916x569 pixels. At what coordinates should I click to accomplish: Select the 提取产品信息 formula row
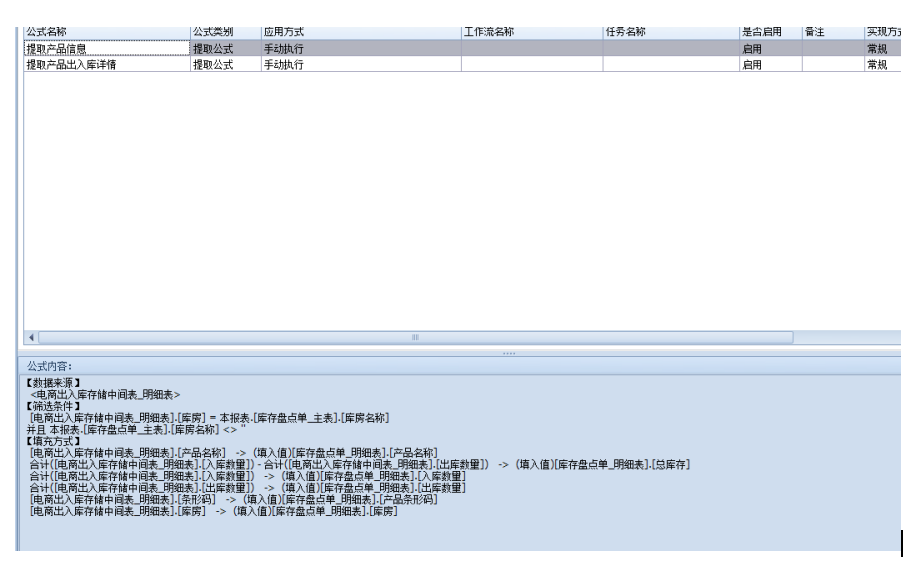click(59, 48)
